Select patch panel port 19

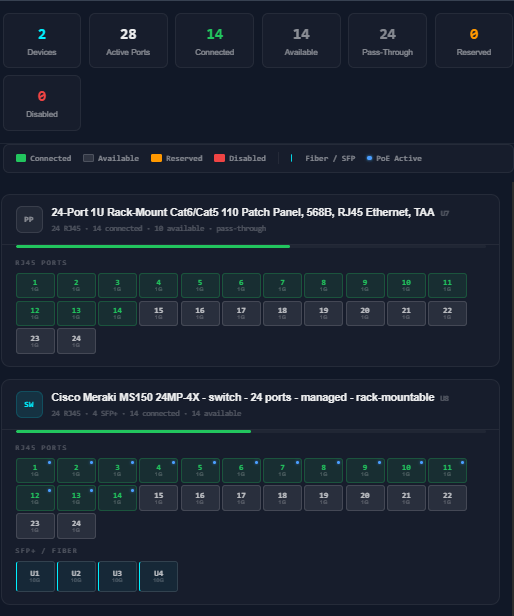323,313
